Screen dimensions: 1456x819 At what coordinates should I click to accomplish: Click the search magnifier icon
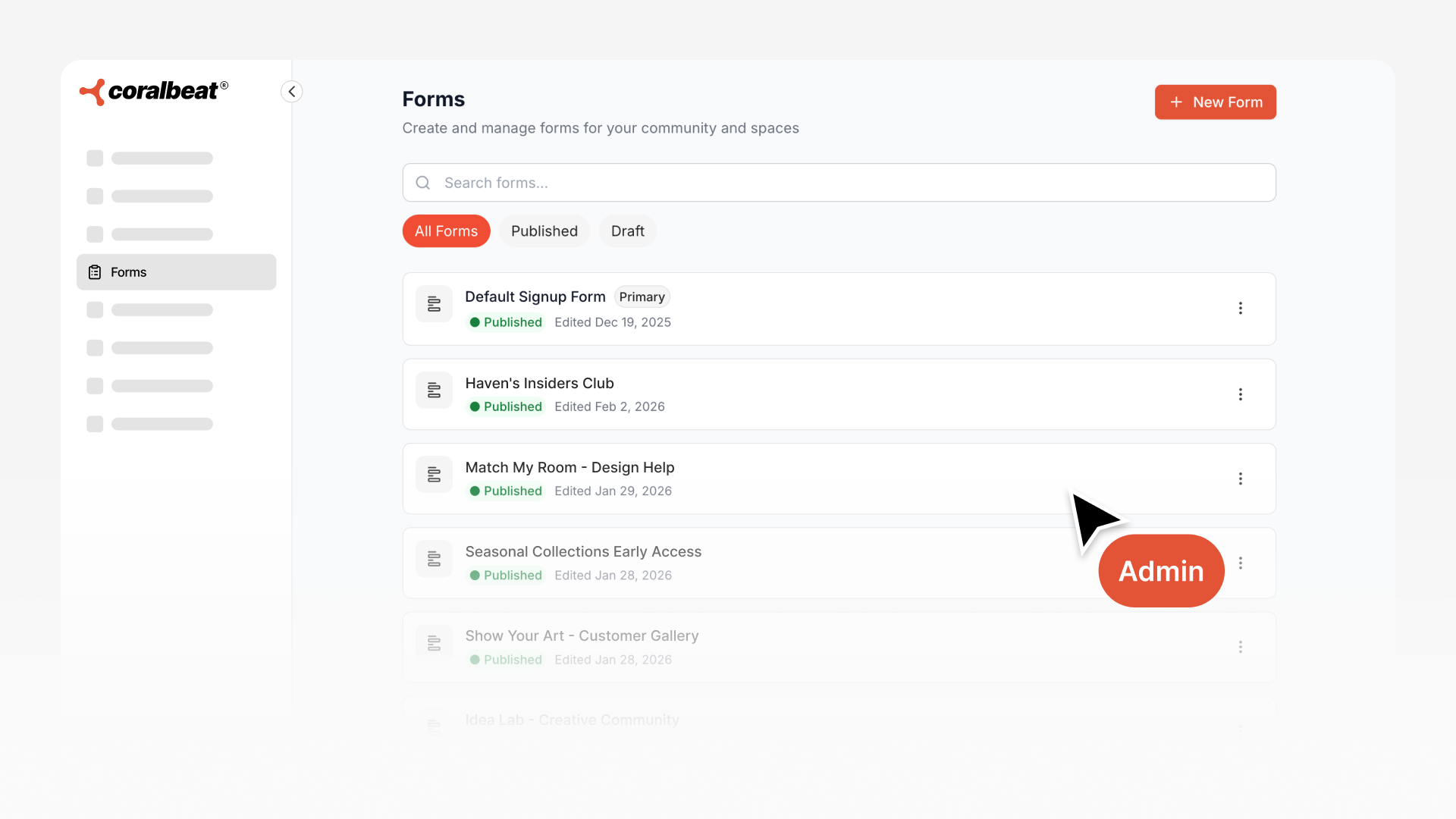pos(423,183)
